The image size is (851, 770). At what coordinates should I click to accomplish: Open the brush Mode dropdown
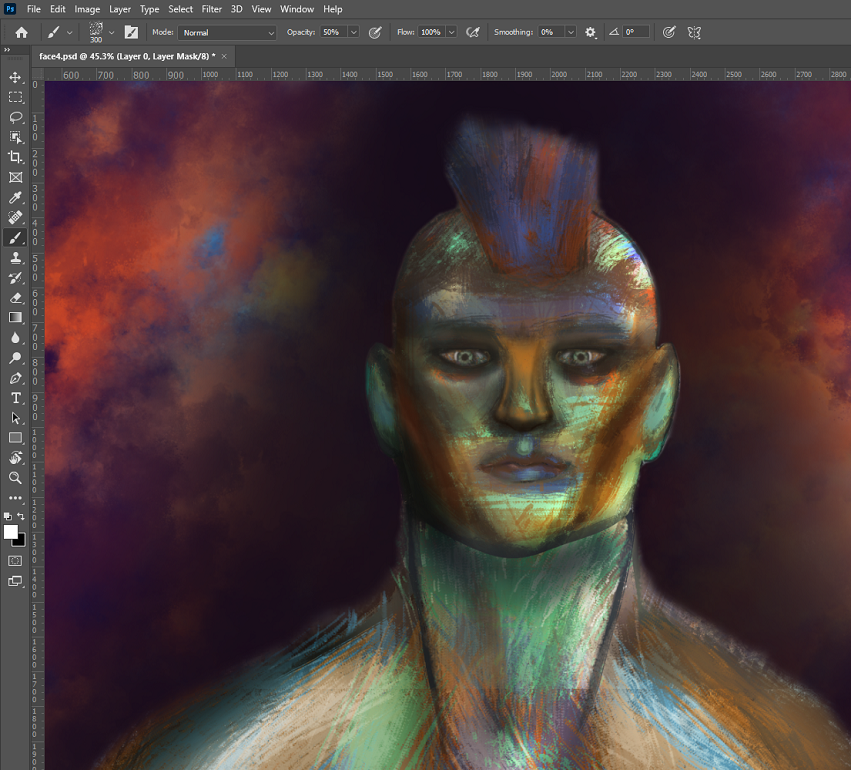tap(227, 32)
